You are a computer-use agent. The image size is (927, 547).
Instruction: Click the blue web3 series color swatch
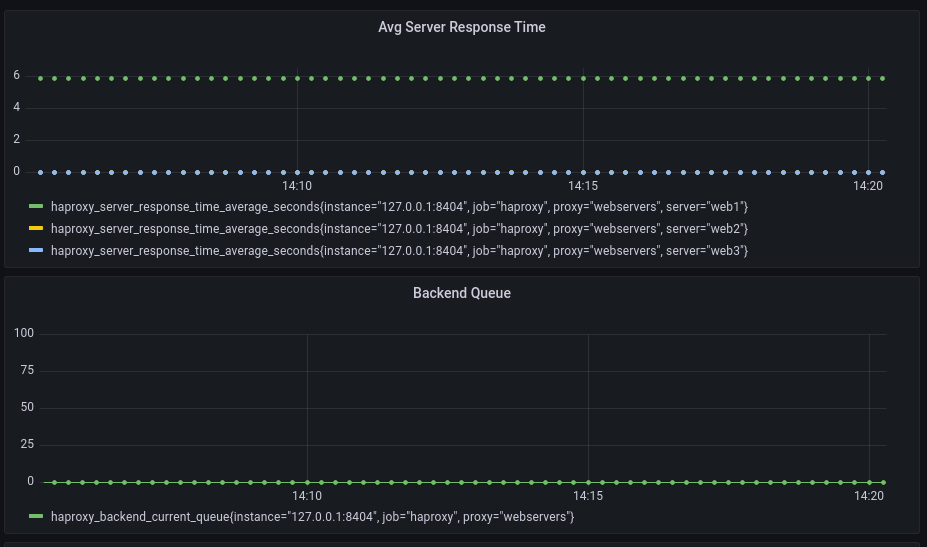tap(36, 250)
